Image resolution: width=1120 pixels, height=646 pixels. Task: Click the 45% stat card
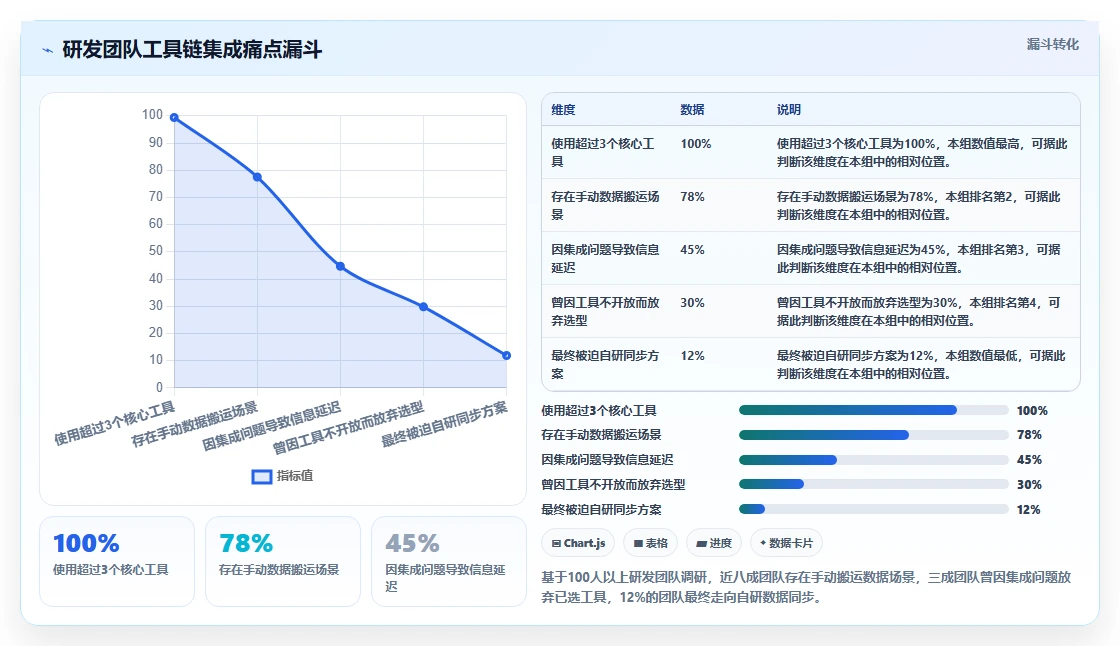449,562
